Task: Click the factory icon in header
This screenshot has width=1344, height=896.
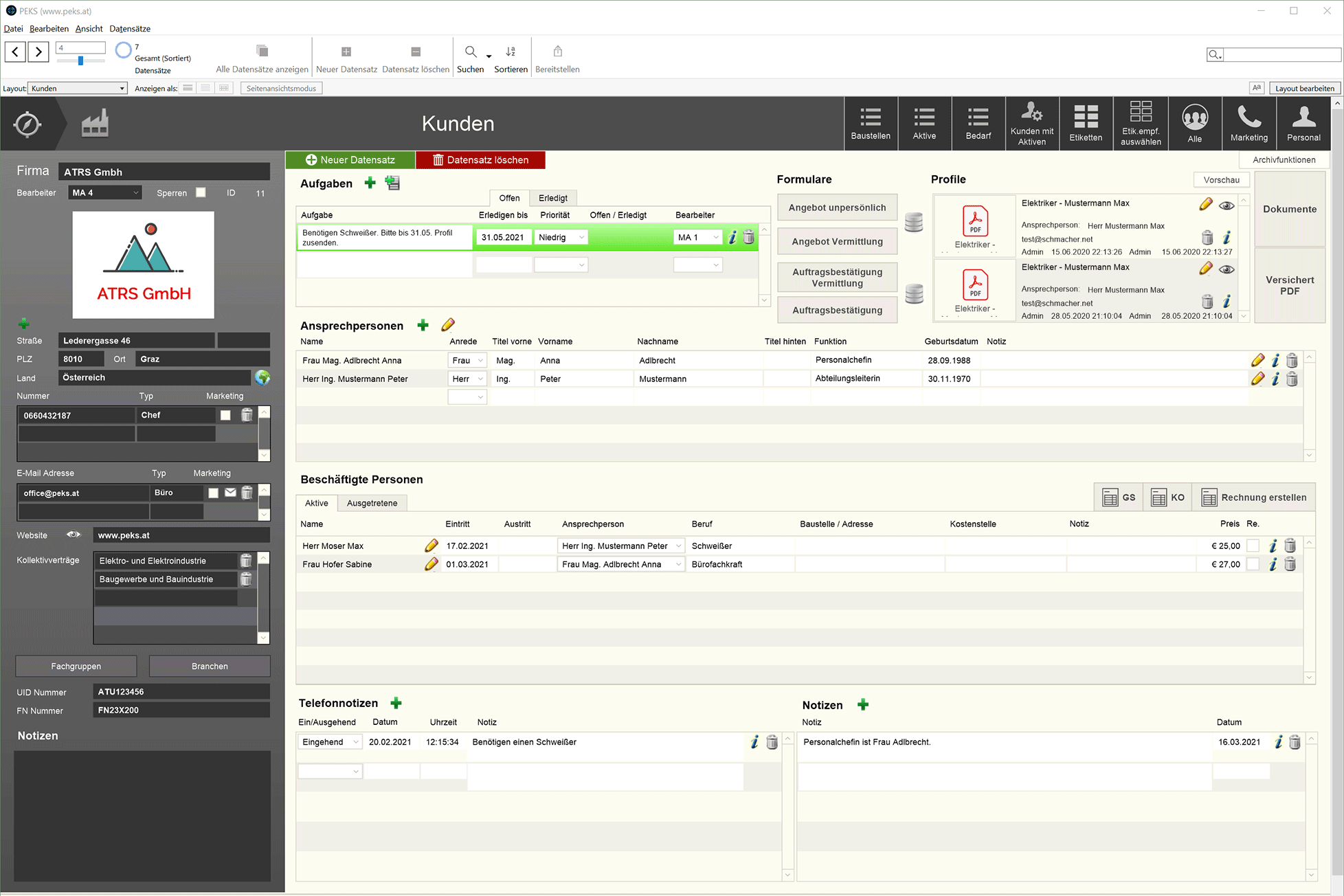Action: [95, 124]
